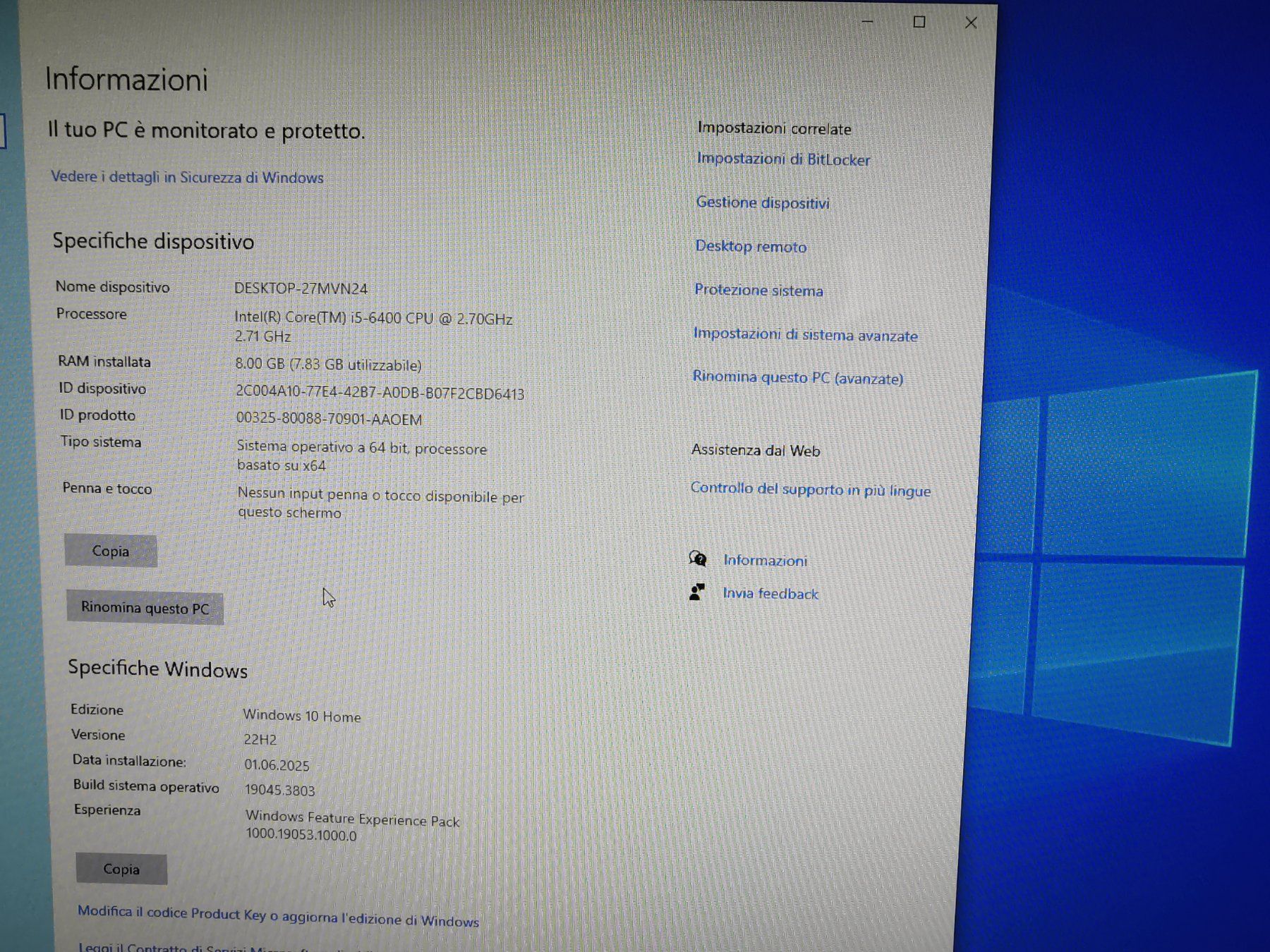Click the Versione label

pos(98,735)
